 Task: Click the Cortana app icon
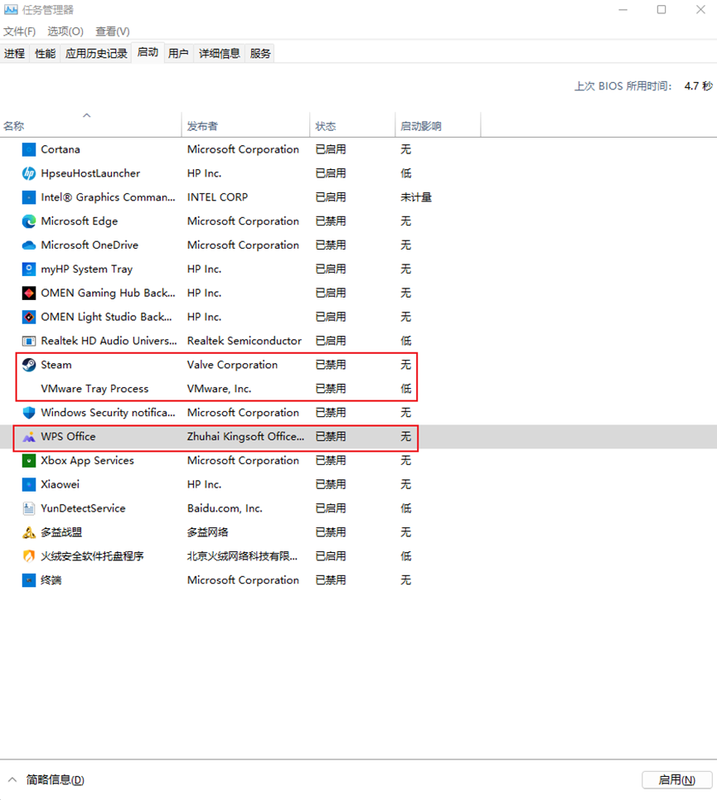(29, 150)
